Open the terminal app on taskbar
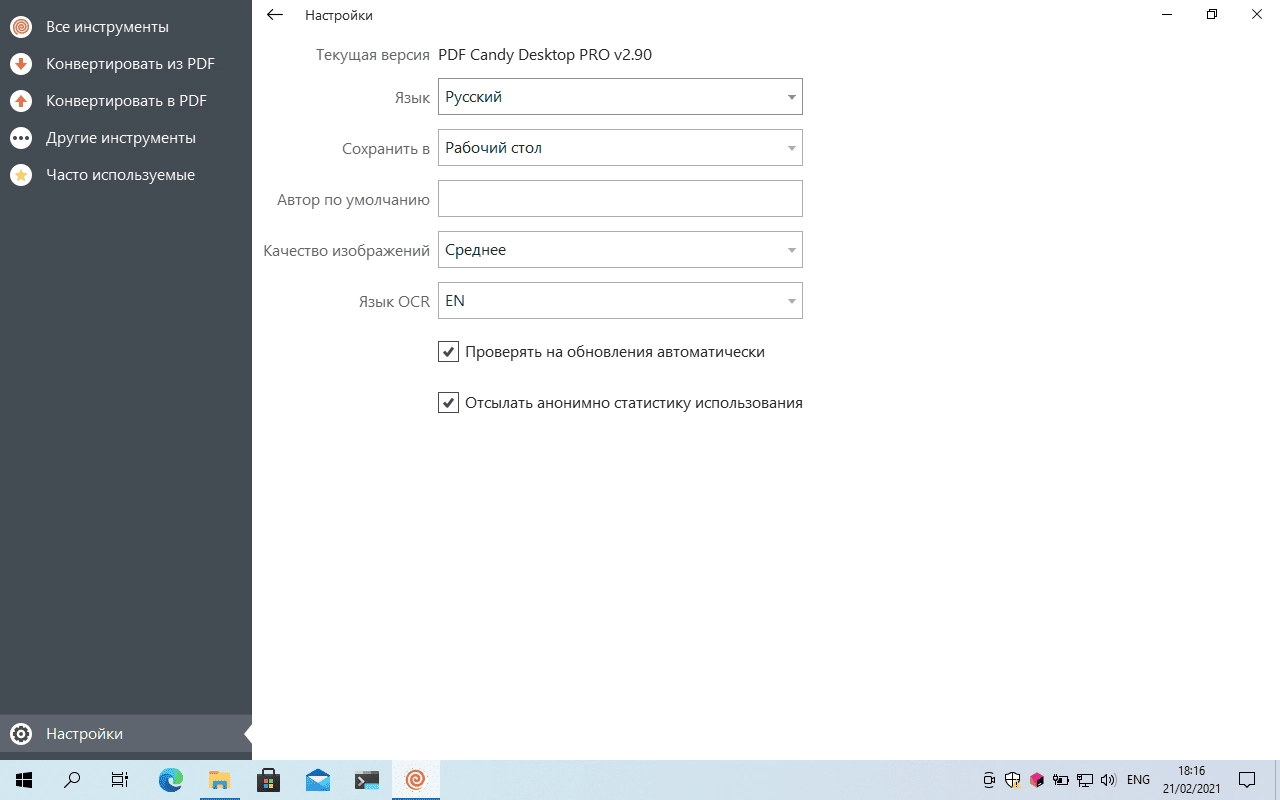This screenshot has width=1280, height=800. coord(367,780)
